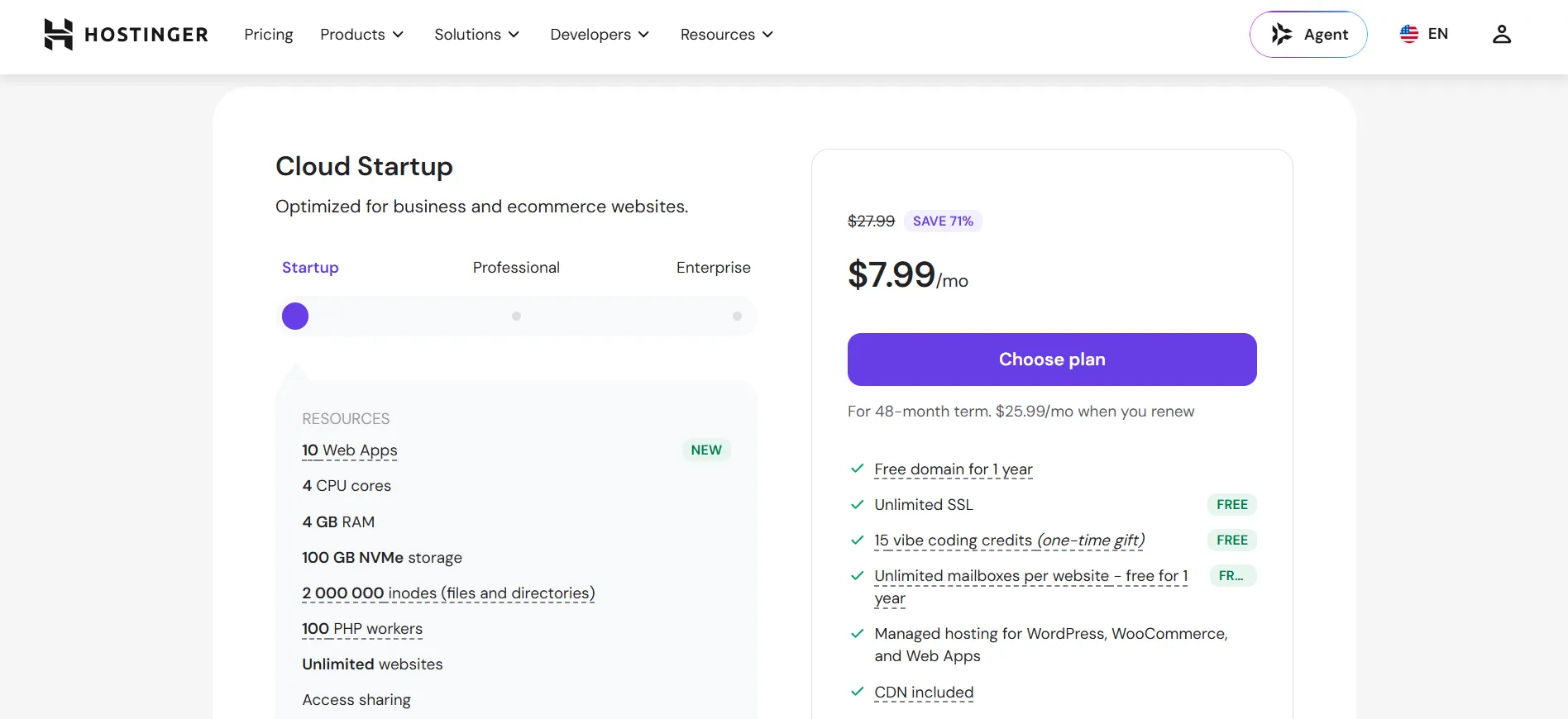Open the user account profile icon
Viewport: 1568px width, 719px height.
pyautogui.click(x=1502, y=34)
